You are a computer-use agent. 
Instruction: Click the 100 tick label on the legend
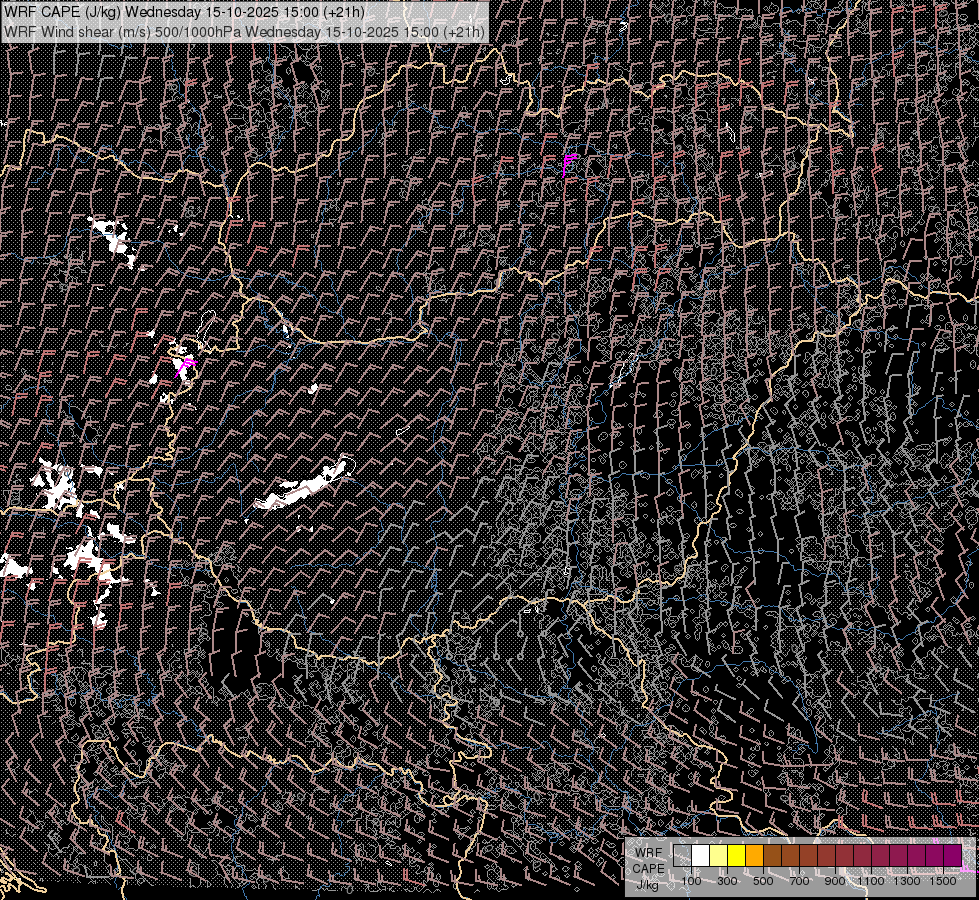pos(691,881)
